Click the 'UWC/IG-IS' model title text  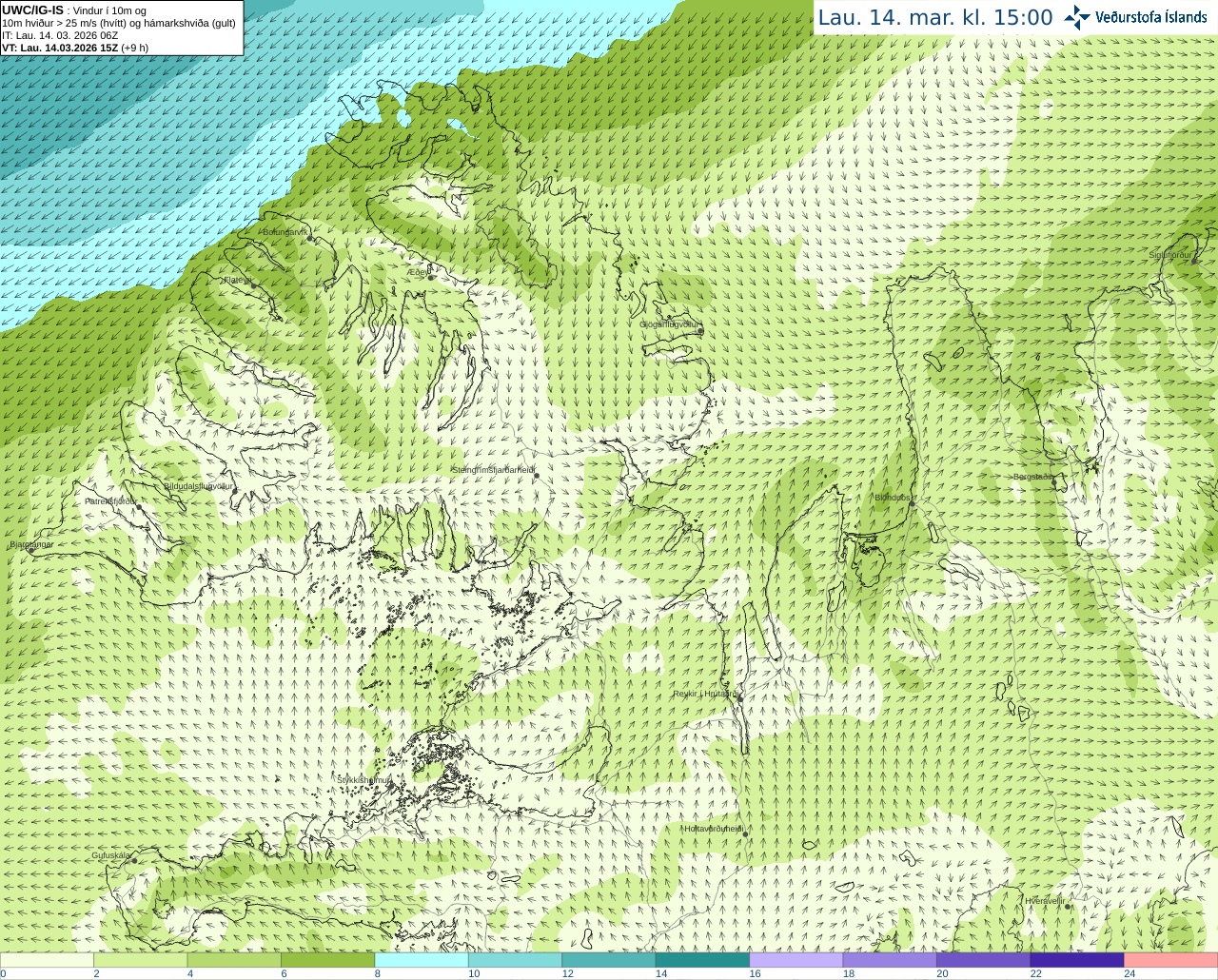click(x=33, y=10)
